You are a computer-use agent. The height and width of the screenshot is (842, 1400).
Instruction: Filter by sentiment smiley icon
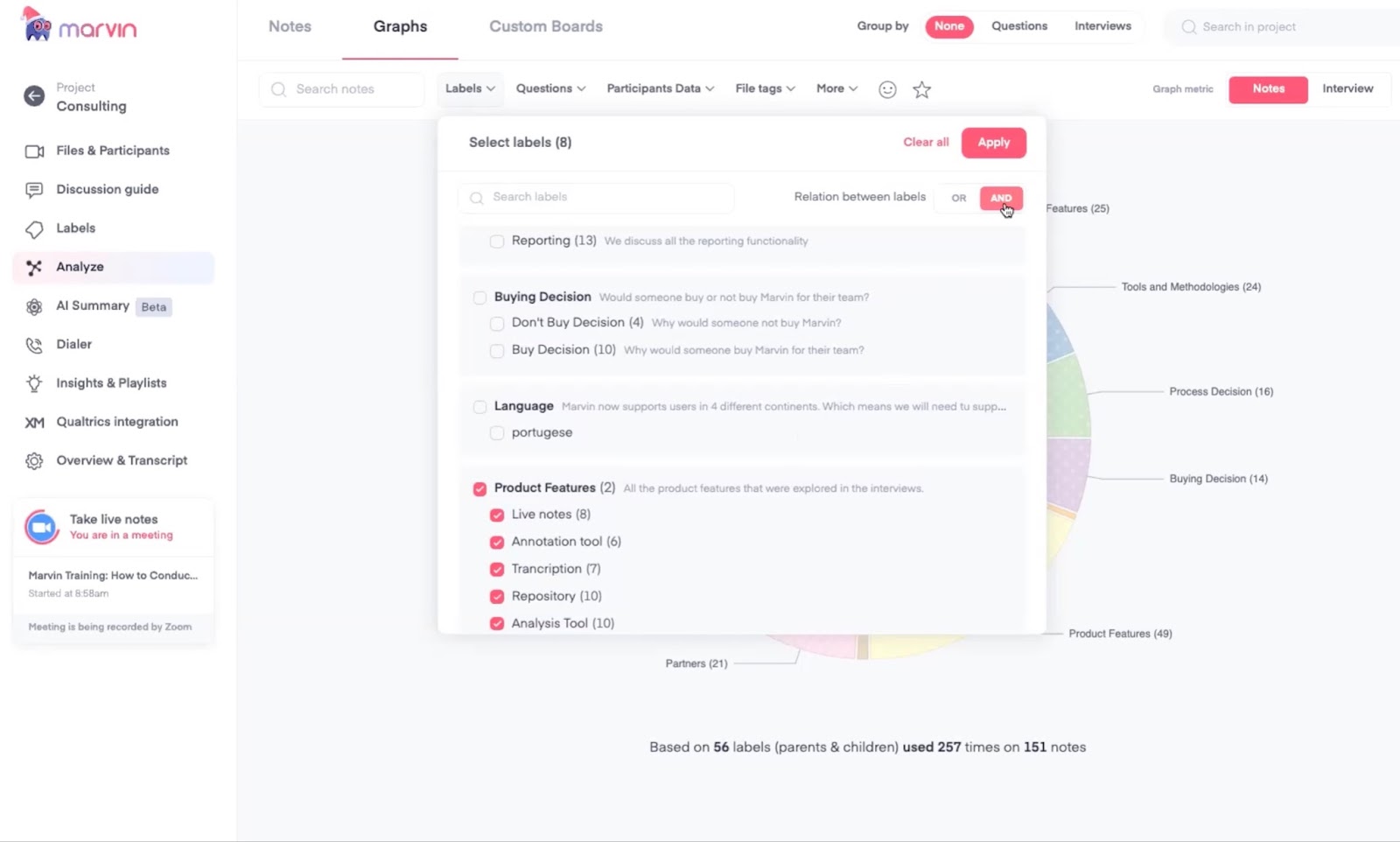pyautogui.click(x=887, y=89)
